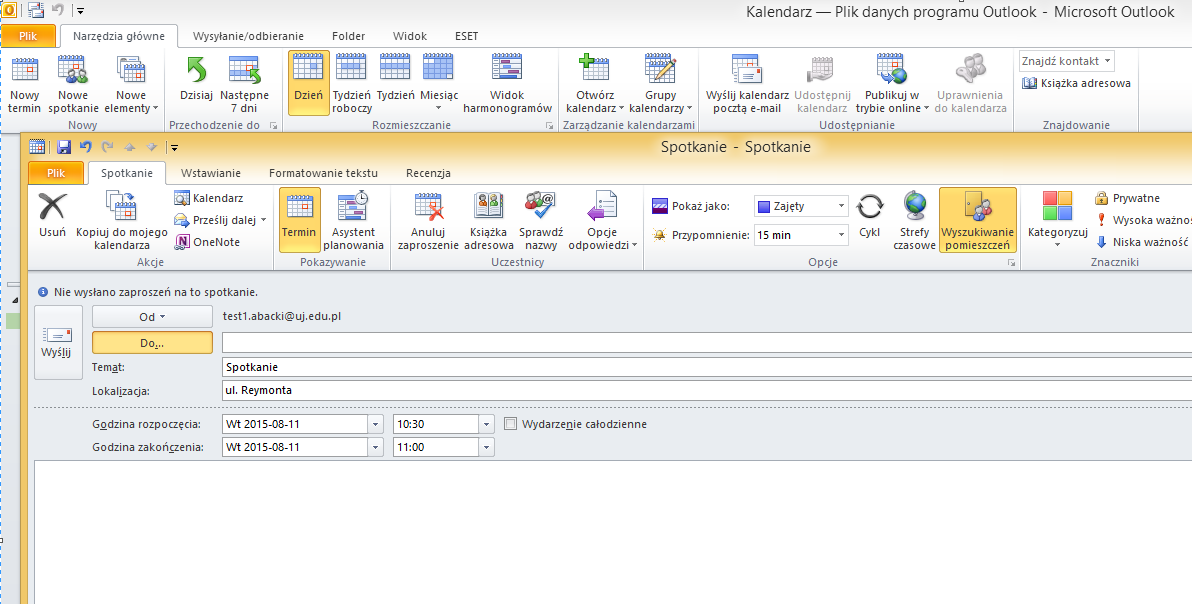Open the Folder ribbon tab
The width and height of the screenshot is (1192, 604).
tap(348, 36)
